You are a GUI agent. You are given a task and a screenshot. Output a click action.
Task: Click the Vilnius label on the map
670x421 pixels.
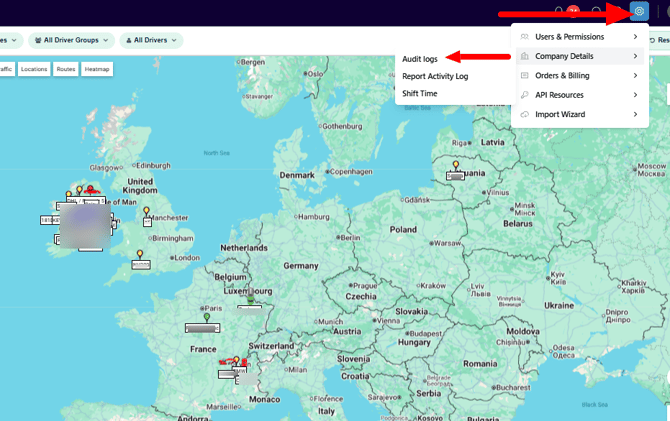click(x=498, y=193)
